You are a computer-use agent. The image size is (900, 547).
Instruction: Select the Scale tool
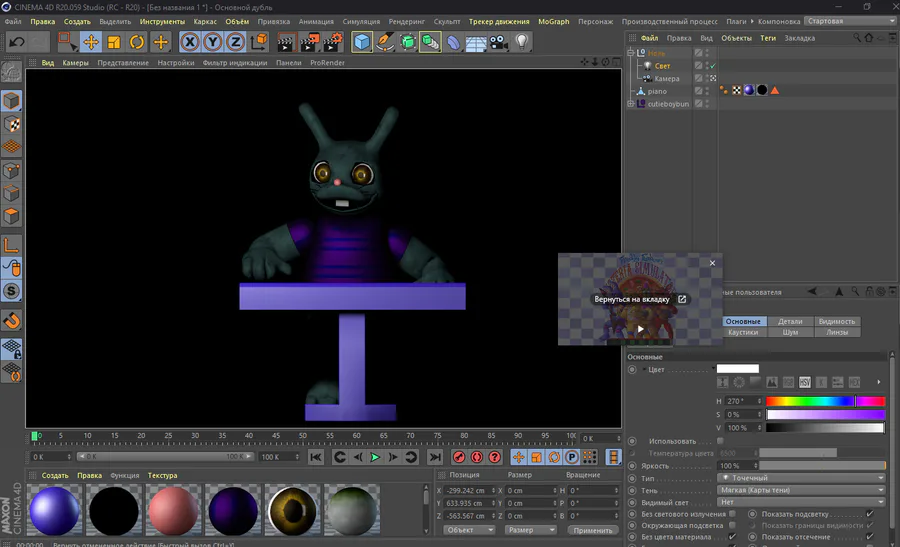(x=114, y=42)
